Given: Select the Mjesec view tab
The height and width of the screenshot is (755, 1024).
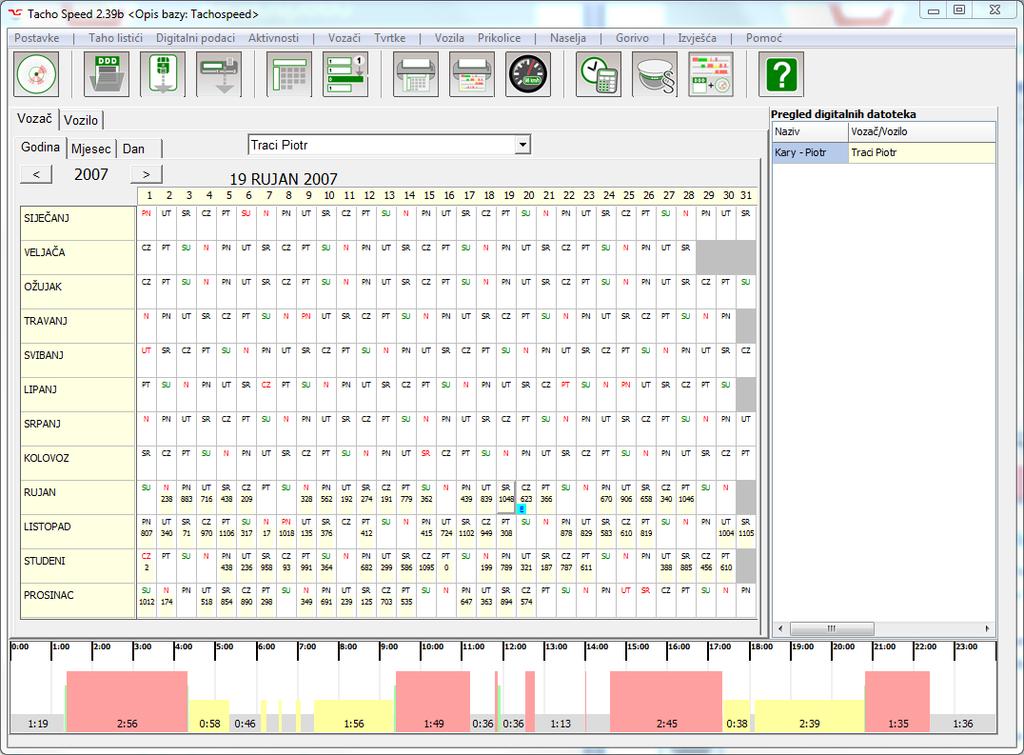Looking at the screenshot, I should click(x=91, y=149).
